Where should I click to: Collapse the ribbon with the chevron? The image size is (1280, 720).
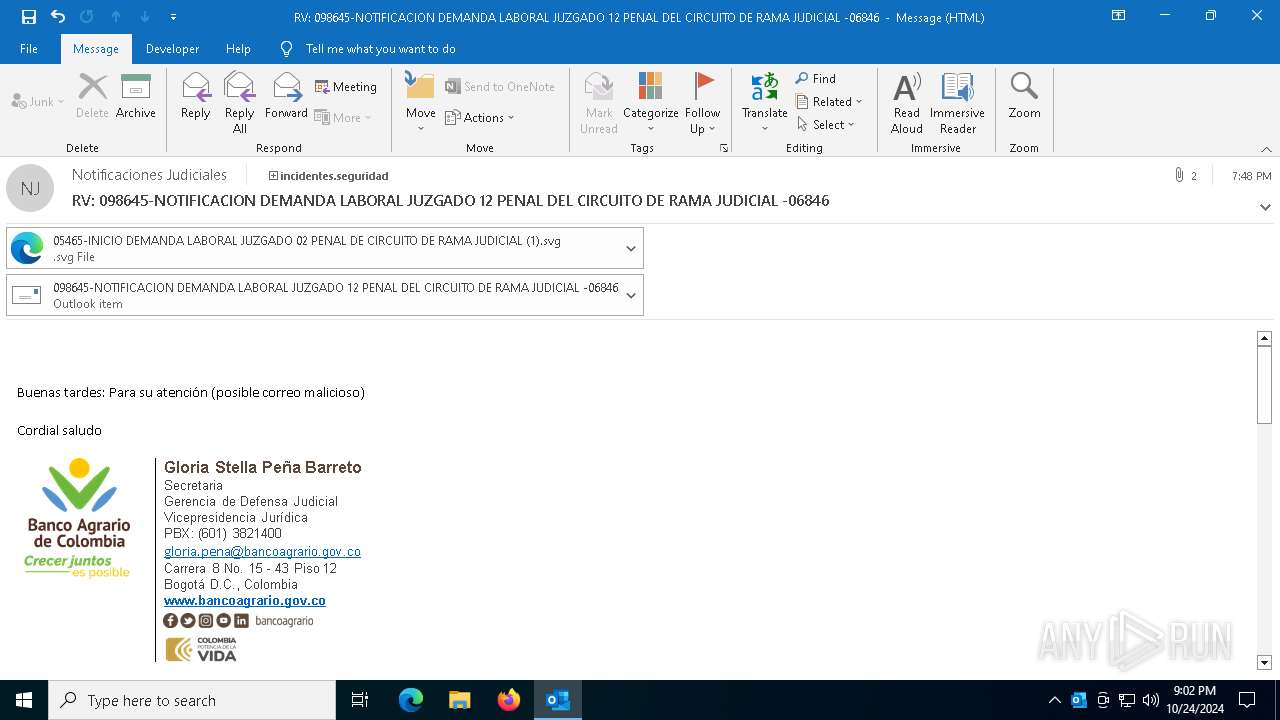[1266, 149]
